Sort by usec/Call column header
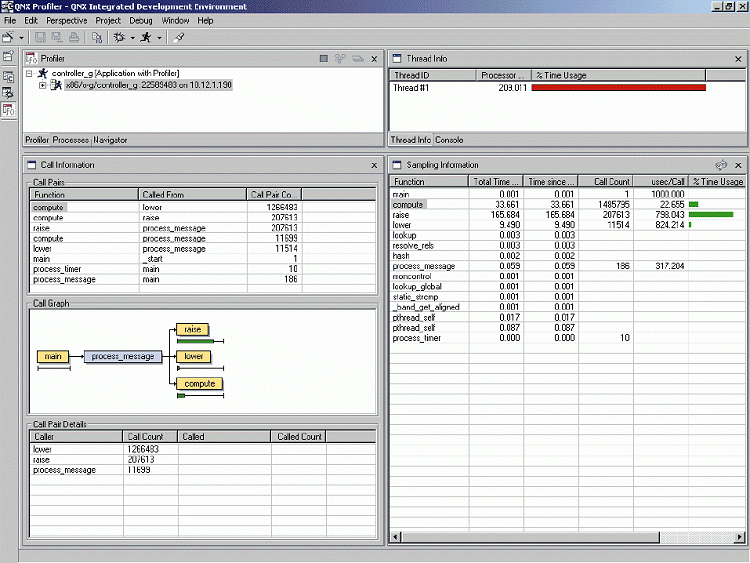The width and height of the screenshot is (750, 563). point(661,181)
